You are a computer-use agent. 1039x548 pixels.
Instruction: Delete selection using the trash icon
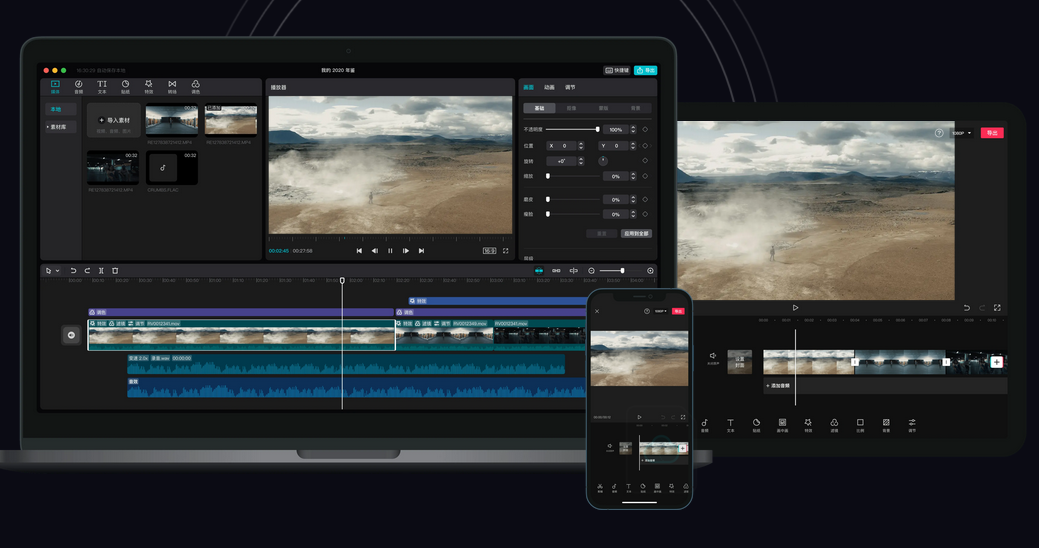click(x=115, y=270)
